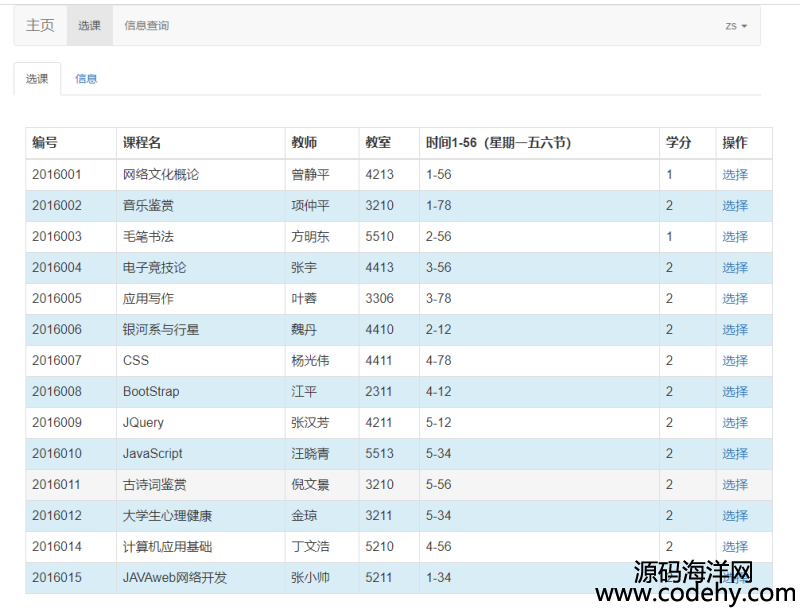Viewport: 800px width, 613px height.
Task: Switch to the 选课 sub-tab
Action: point(37,79)
